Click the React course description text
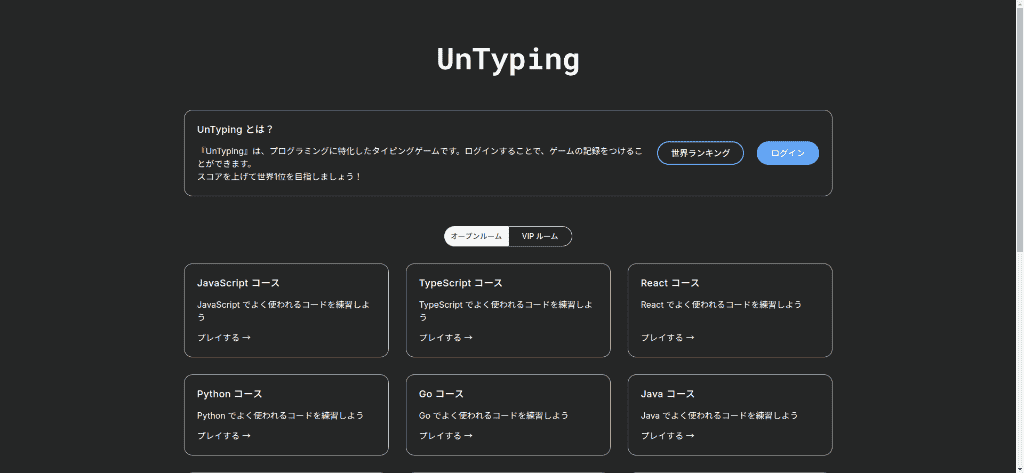Viewport: 1024px width, 473px height. (x=720, y=304)
